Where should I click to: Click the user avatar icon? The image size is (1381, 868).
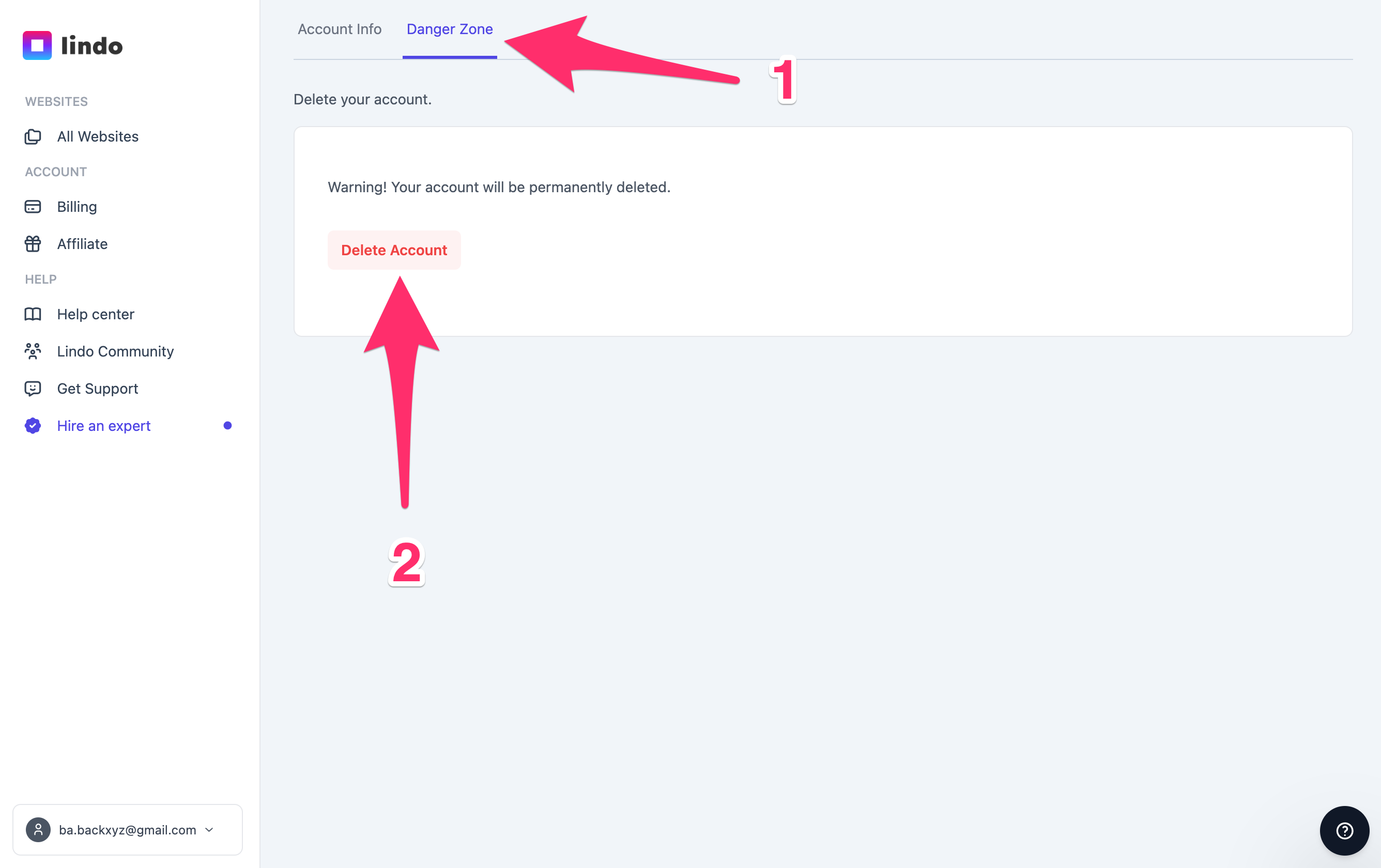click(38, 830)
